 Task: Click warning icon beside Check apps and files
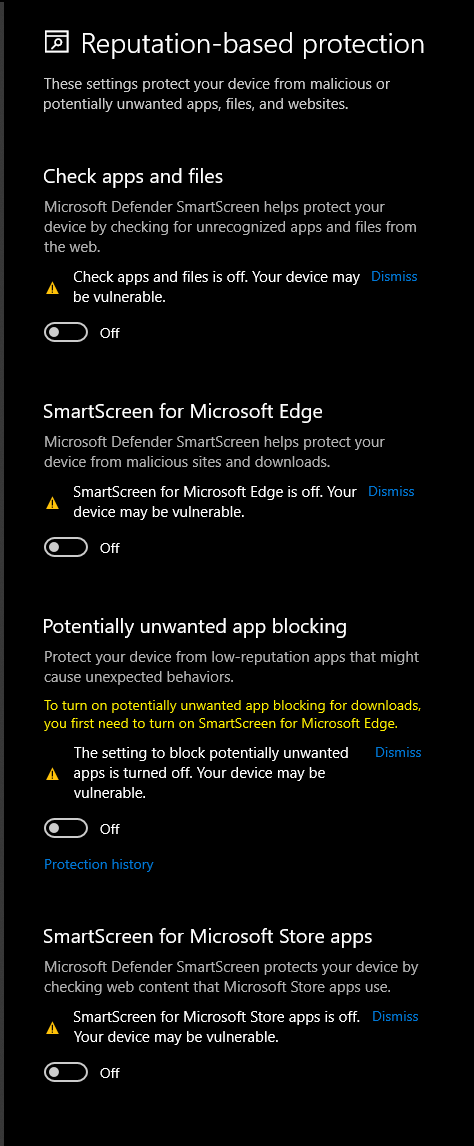52,289
